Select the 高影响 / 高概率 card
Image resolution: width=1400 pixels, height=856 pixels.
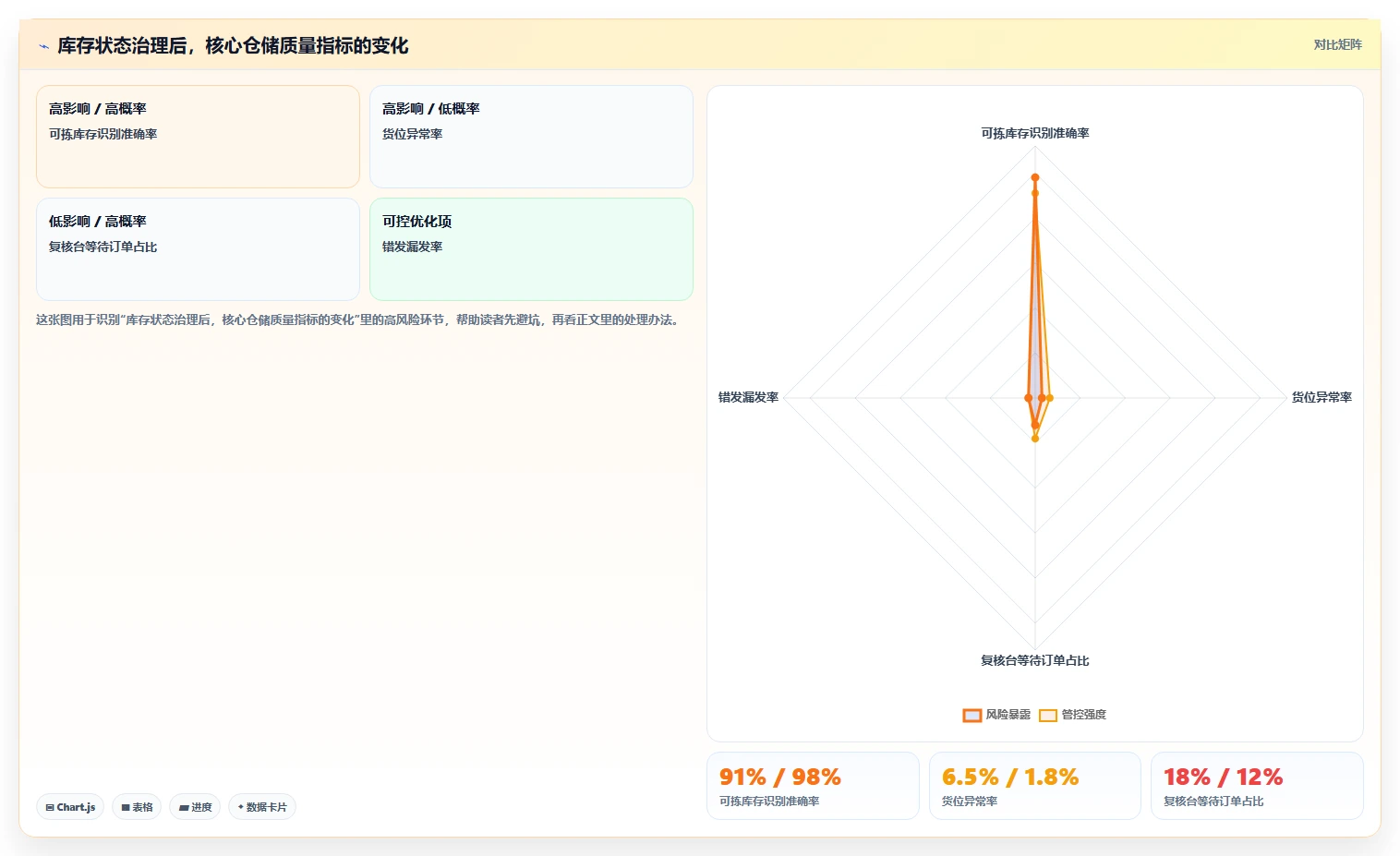click(x=198, y=137)
